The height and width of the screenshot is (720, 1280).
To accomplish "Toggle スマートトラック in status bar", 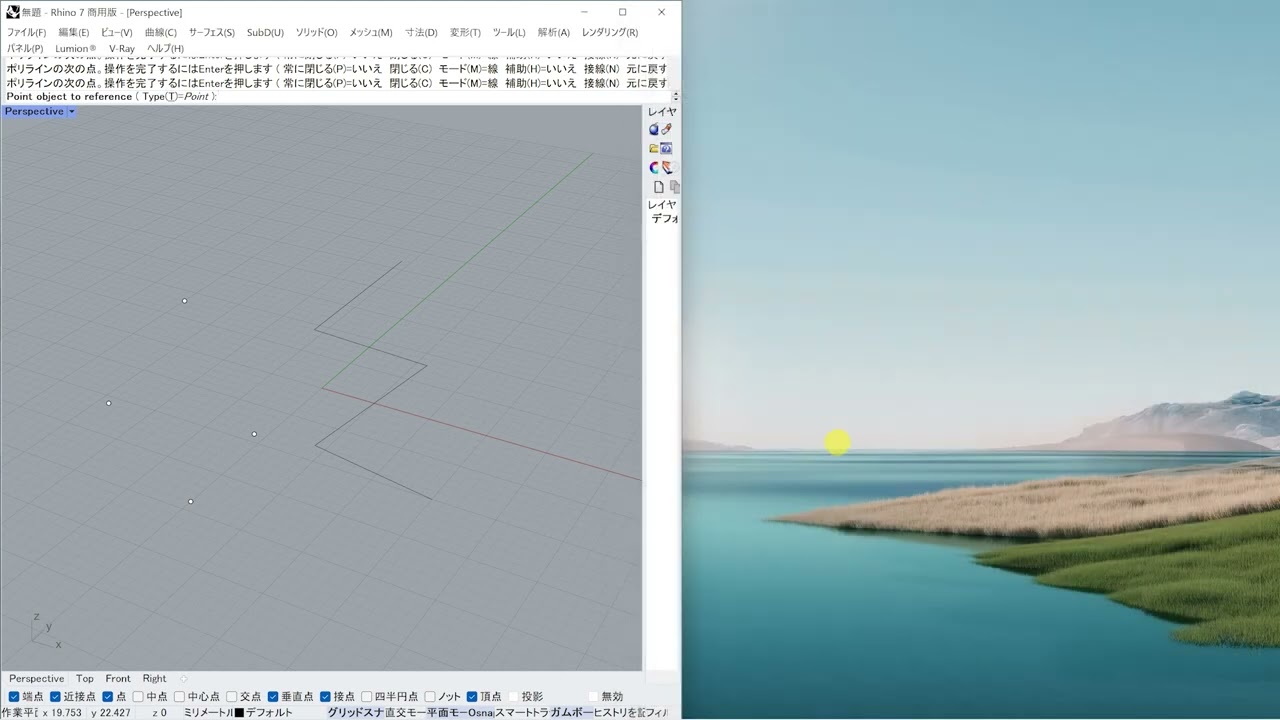I will pyautogui.click(x=522, y=713).
